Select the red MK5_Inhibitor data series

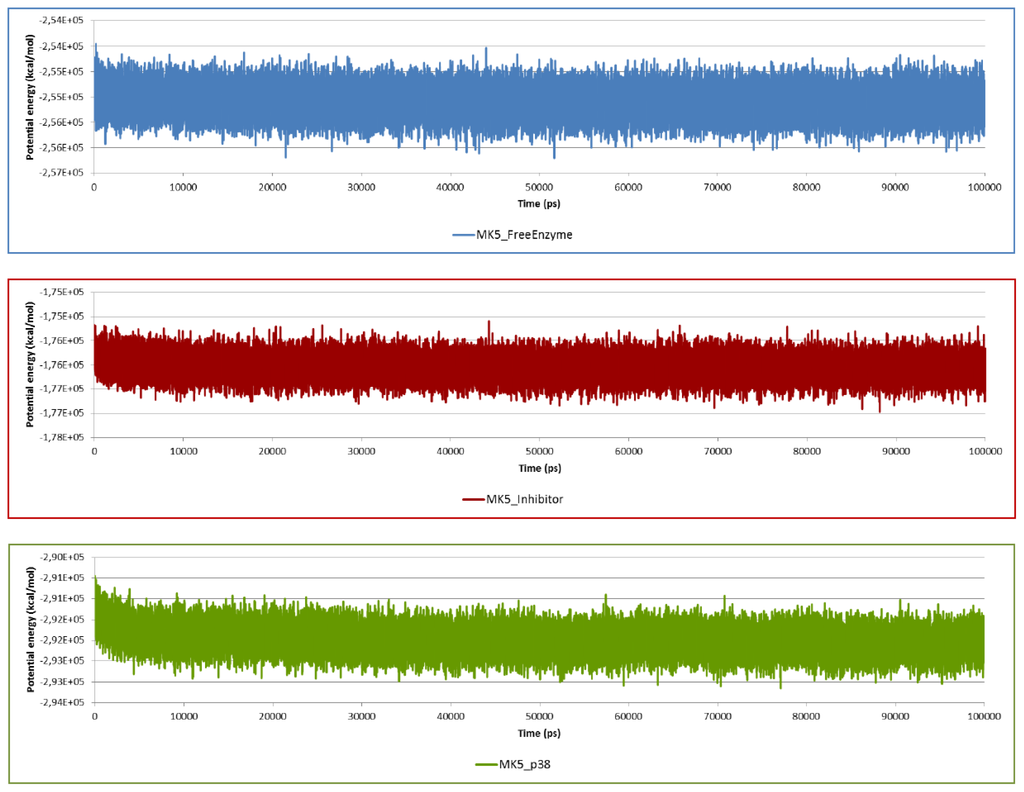pos(540,365)
